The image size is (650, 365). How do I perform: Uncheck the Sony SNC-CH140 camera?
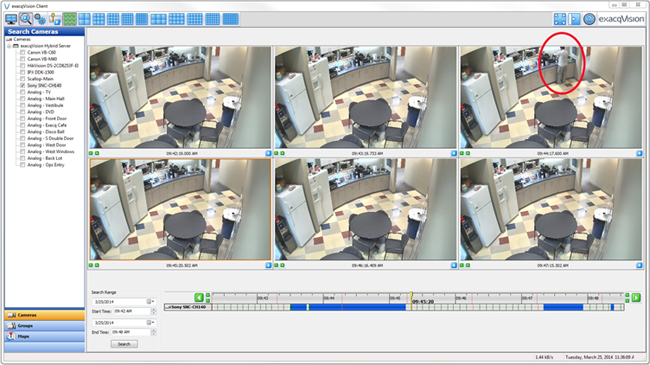click(22, 85)
